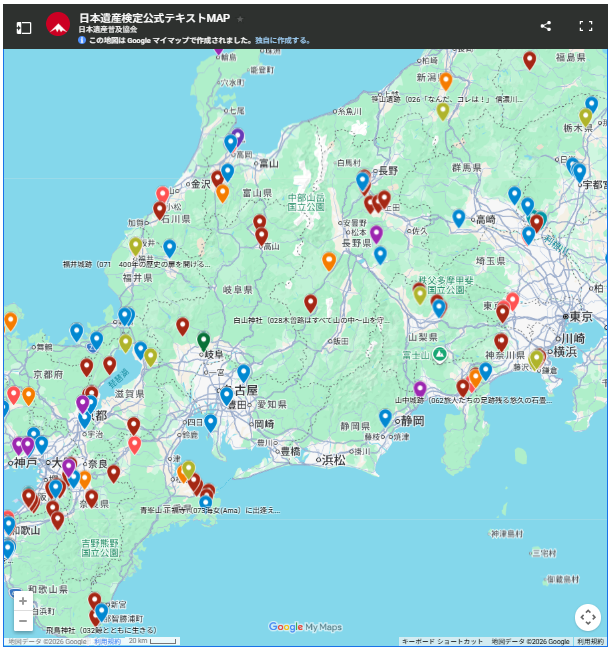
Task: Zoom in with the plus button
Action: [x=23, y=601]
